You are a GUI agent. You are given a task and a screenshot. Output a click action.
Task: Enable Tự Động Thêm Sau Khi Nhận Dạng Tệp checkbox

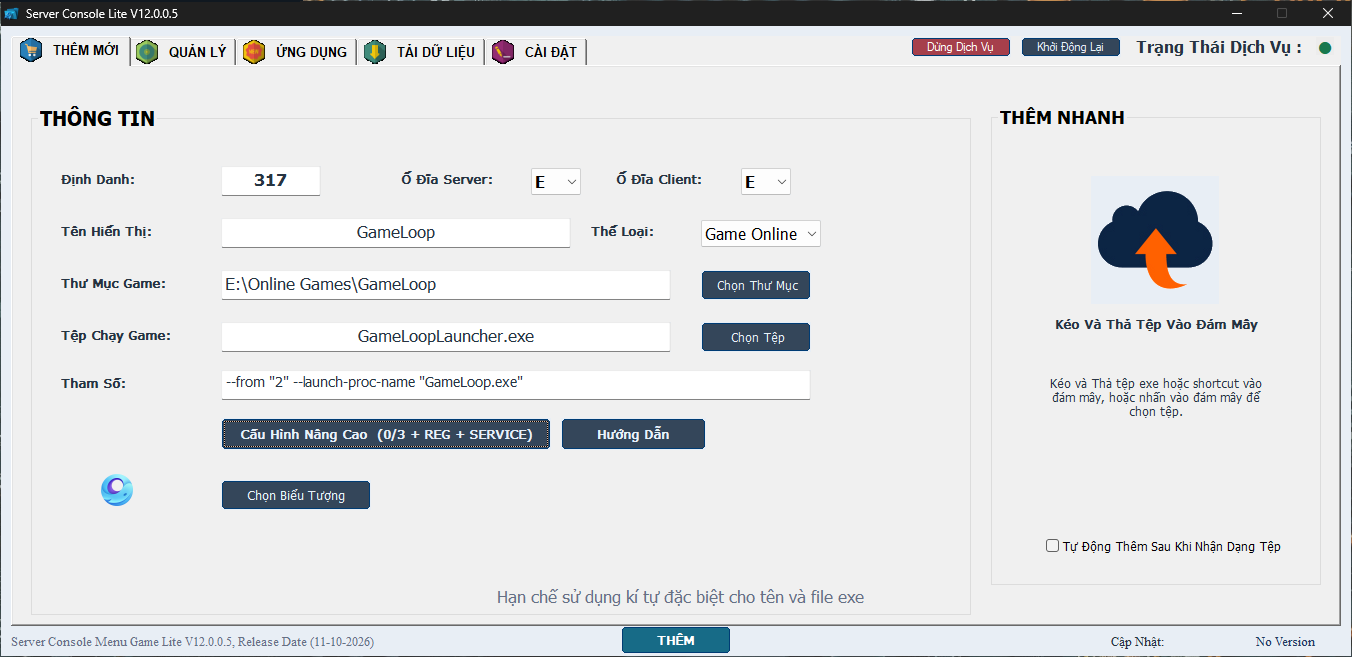pos(1052,546)
